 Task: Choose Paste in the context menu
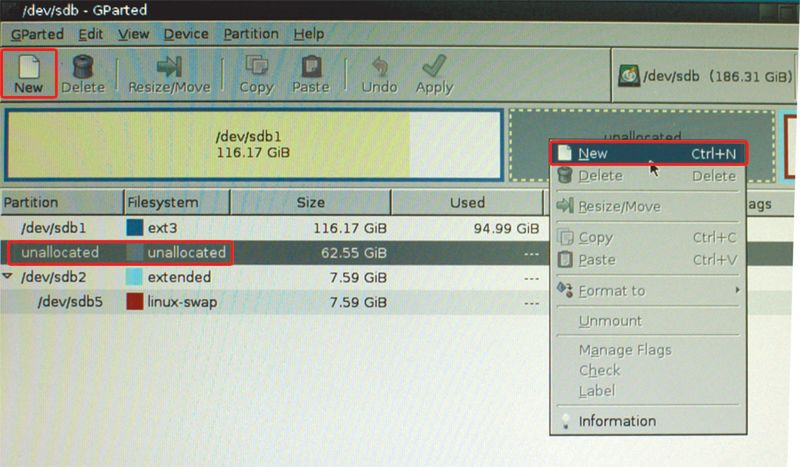(647, 260)
